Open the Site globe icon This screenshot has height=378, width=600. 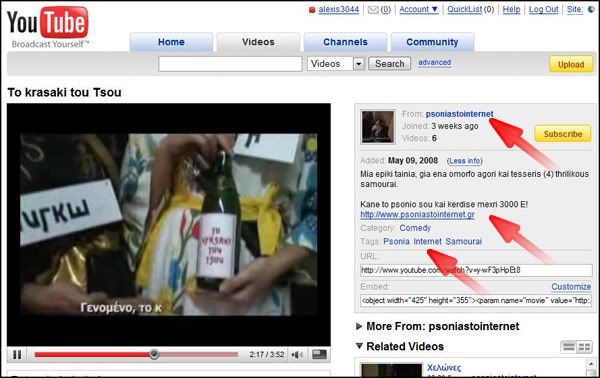point(591,10)
